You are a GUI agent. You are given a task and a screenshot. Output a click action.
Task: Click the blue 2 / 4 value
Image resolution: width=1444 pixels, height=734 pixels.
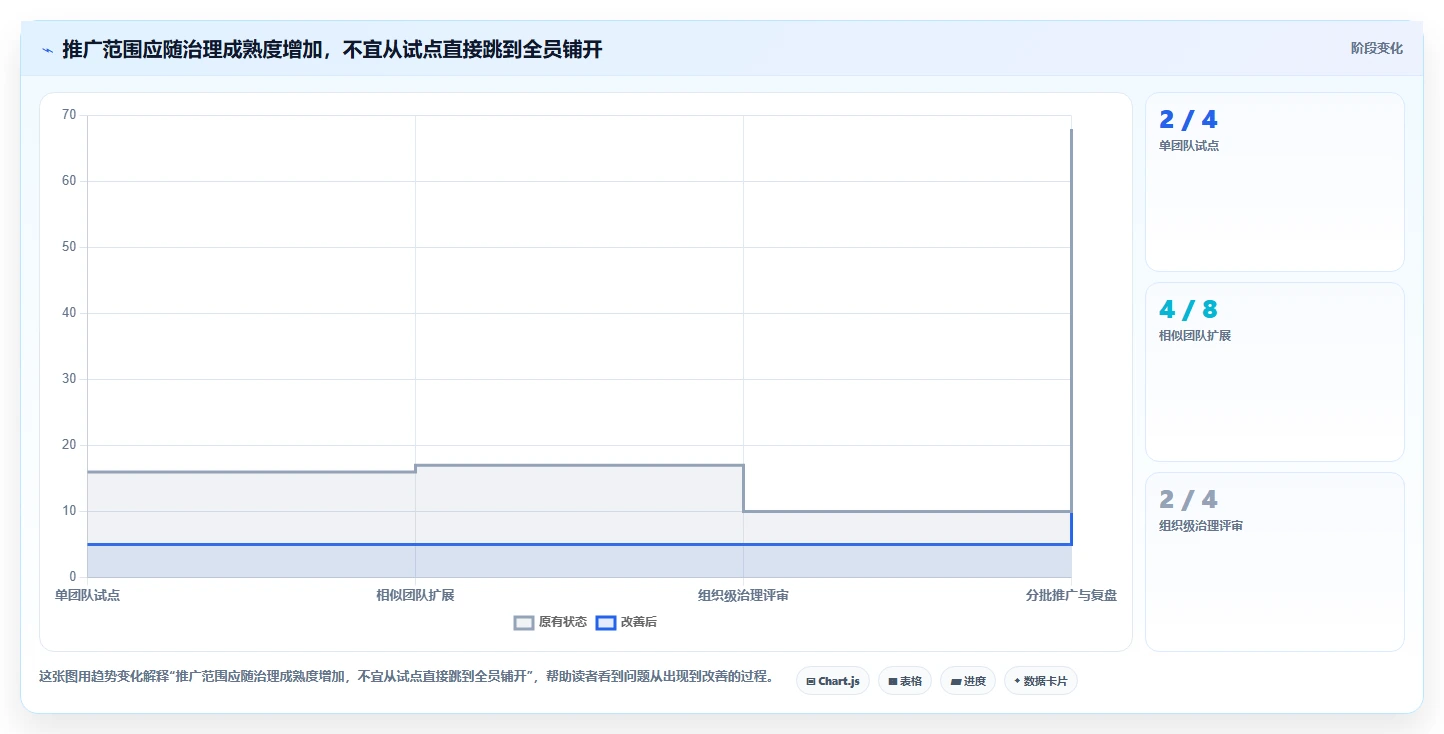click(1188, 120)
